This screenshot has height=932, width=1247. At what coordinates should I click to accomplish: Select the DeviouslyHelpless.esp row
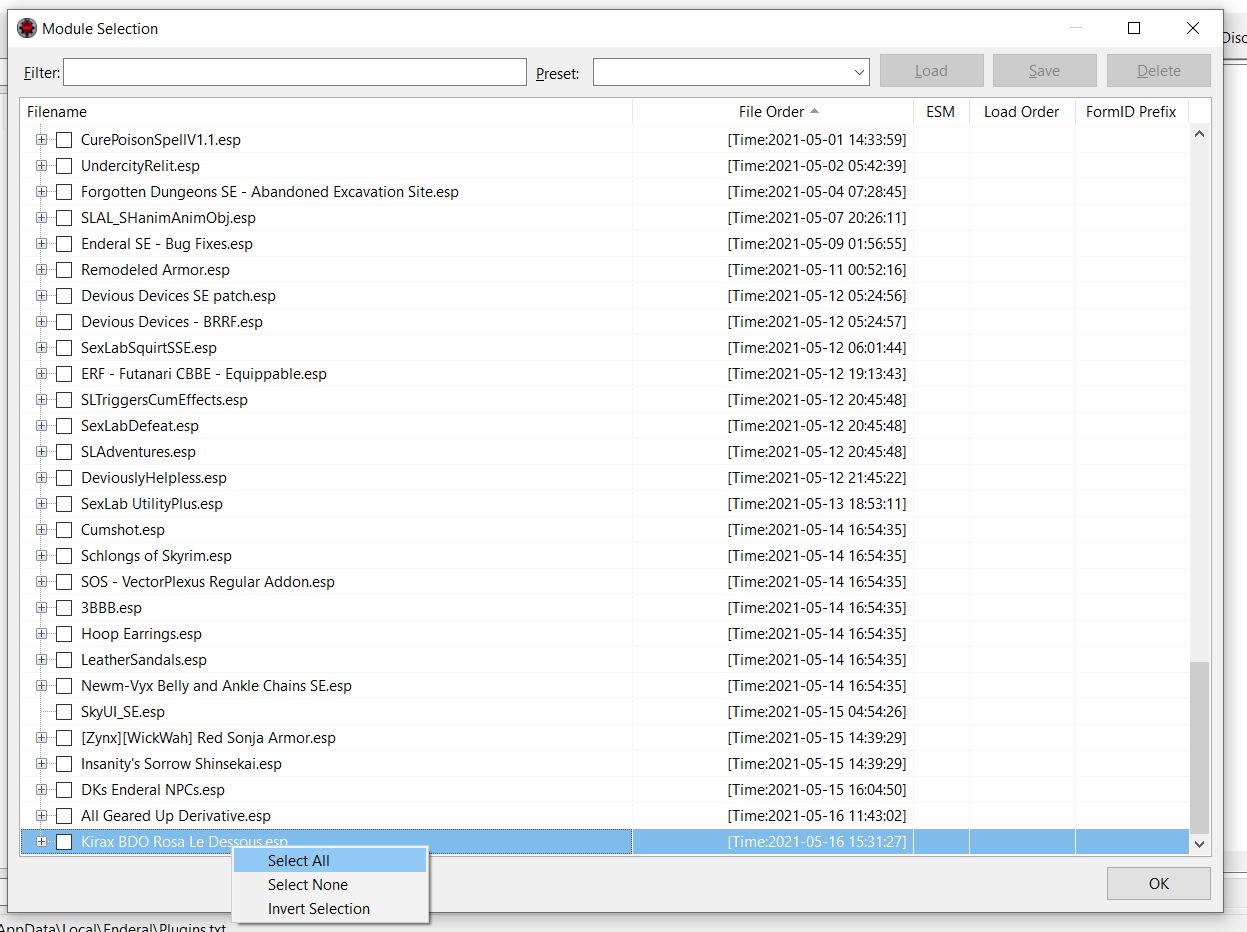tap(605, 478)
